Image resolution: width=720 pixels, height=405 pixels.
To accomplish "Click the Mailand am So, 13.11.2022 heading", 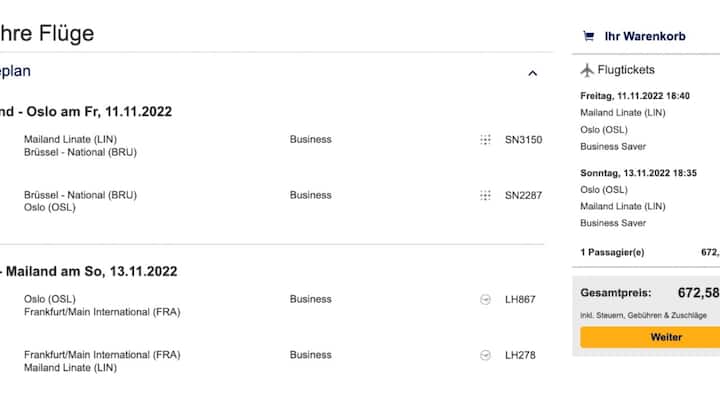I will pyautogui.click(x=92, y=271).
